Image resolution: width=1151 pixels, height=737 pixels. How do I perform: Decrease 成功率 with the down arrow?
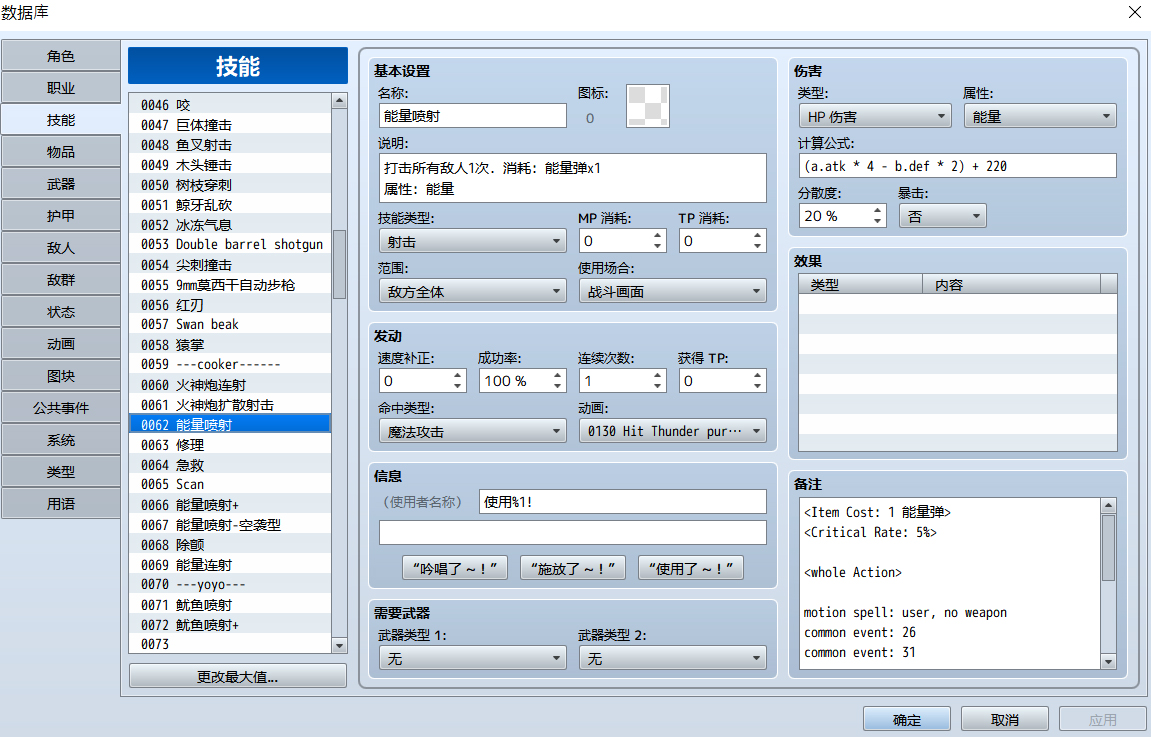(557, 385)
